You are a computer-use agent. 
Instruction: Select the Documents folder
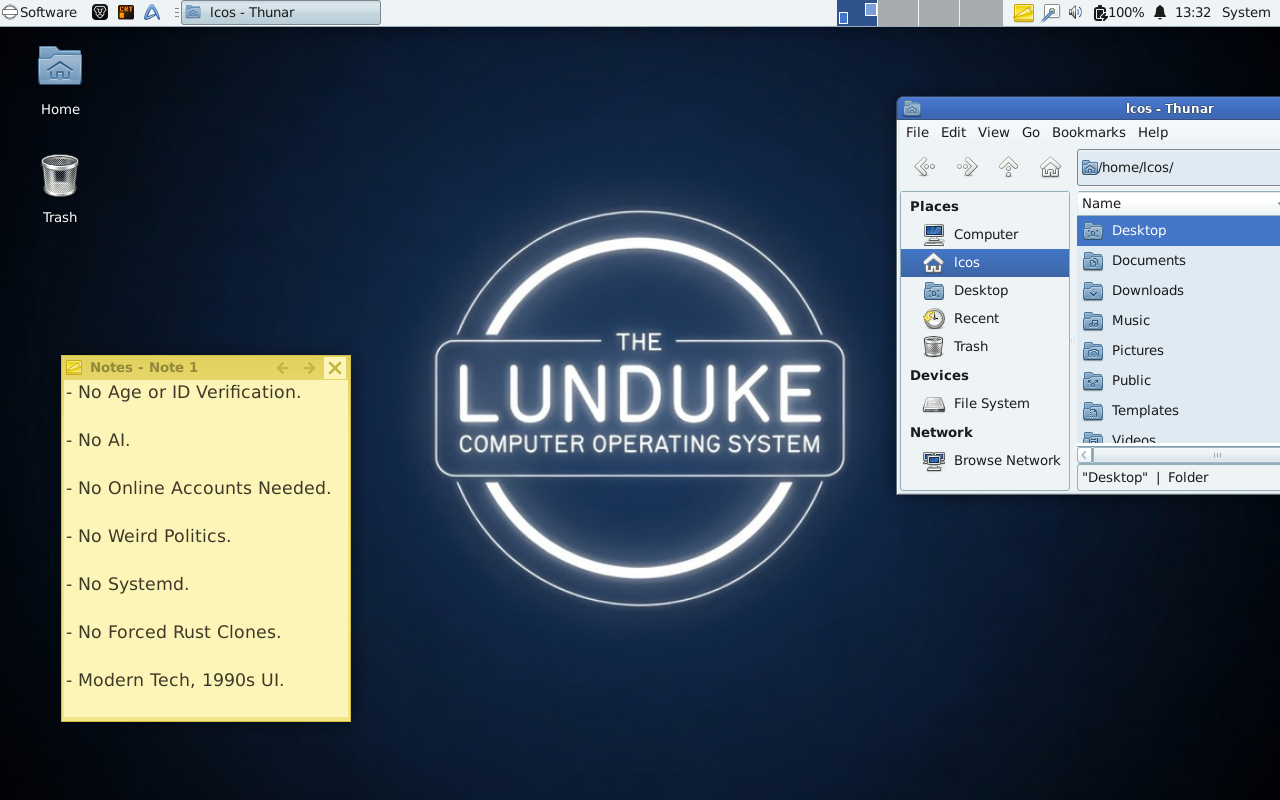click(1179, 260)
